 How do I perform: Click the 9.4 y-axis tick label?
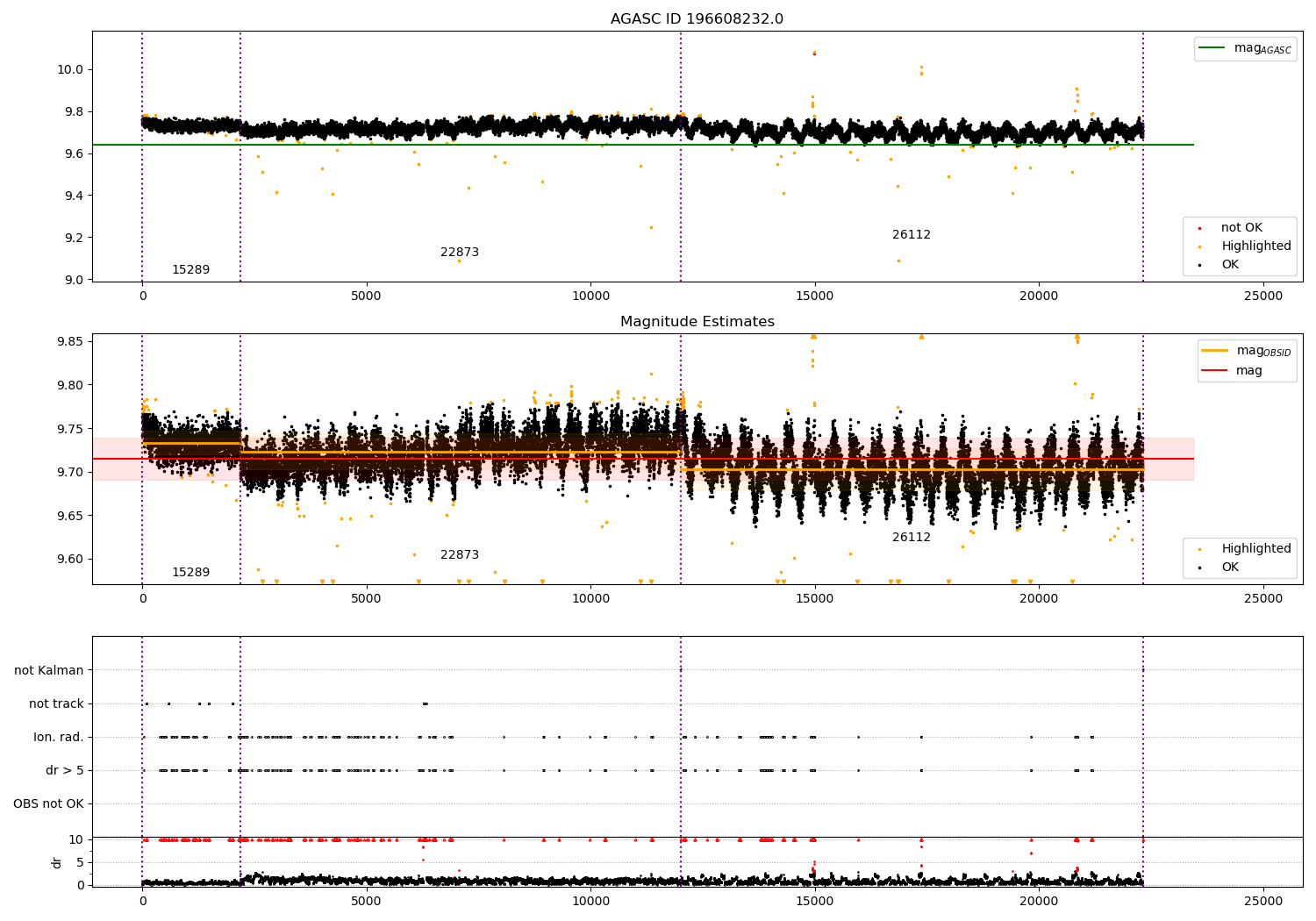73,196
